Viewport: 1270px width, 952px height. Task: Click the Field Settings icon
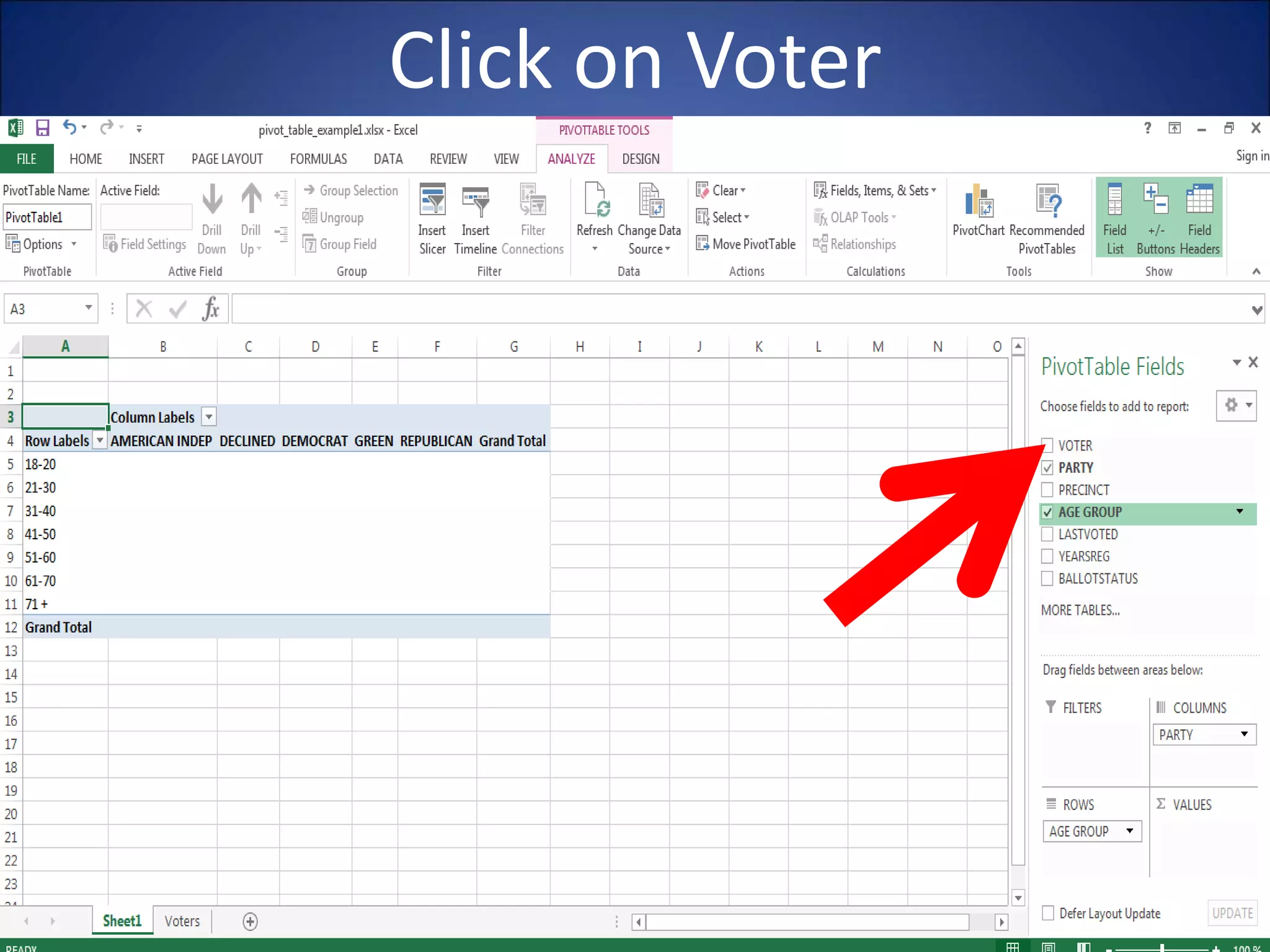(x=110, y=244)
